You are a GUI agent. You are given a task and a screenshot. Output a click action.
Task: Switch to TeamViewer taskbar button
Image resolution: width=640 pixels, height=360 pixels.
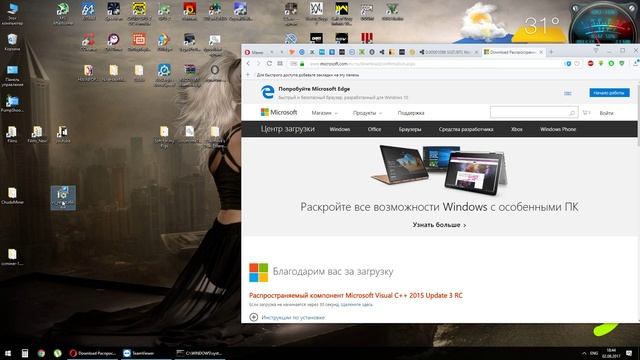pos(146,353)
